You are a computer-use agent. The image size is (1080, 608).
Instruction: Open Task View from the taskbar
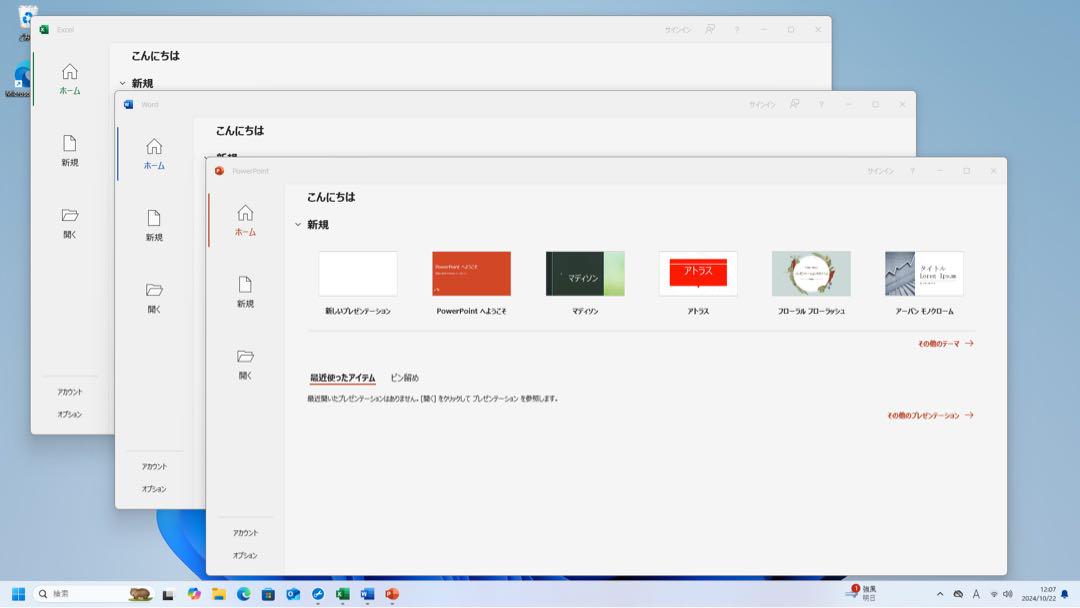(x=168, y=594)
